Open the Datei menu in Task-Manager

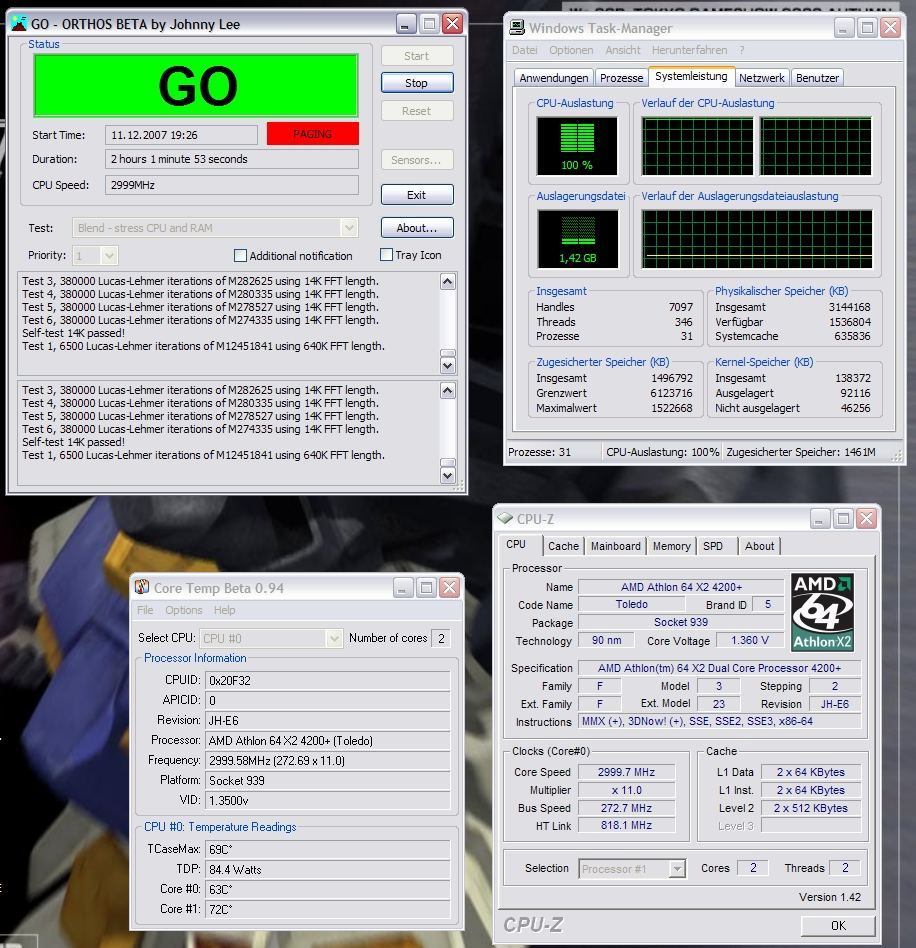[524, 50]
